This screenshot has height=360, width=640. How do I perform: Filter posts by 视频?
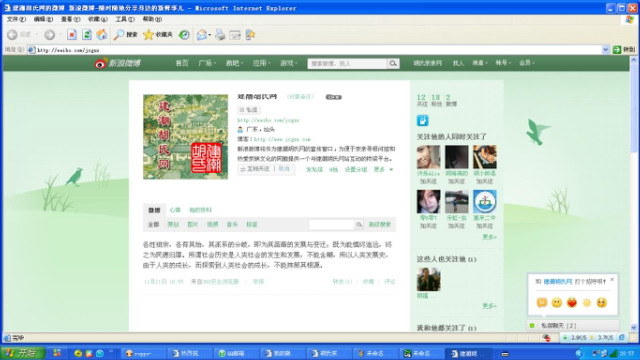[212, 224]
